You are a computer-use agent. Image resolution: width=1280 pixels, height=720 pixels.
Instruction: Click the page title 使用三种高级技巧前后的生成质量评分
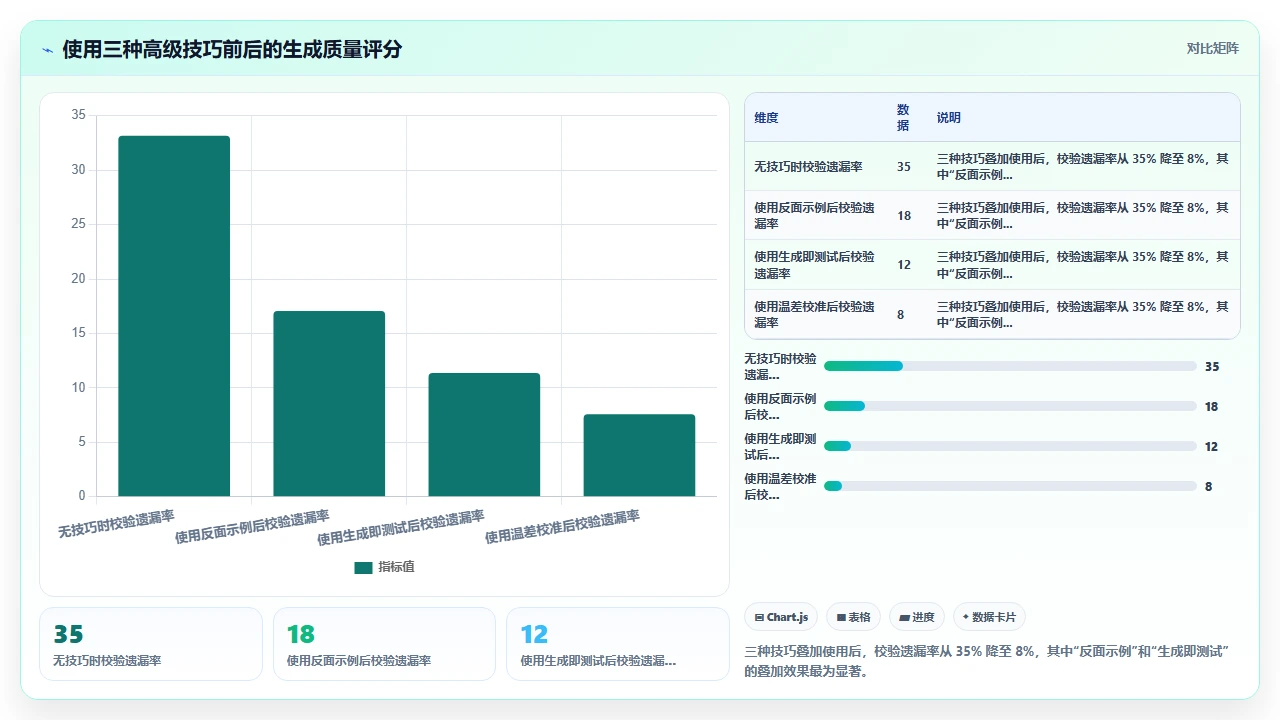232,49
